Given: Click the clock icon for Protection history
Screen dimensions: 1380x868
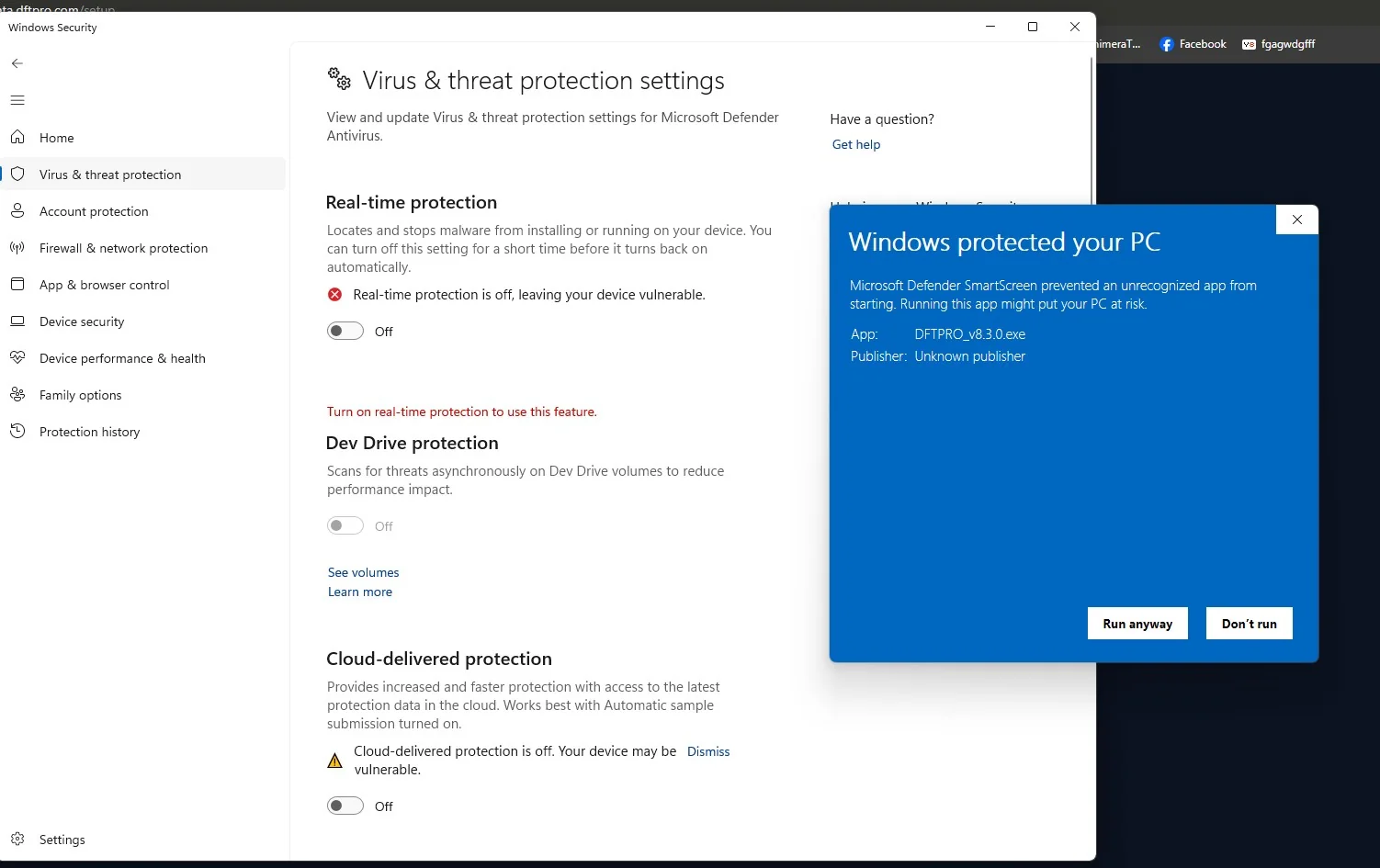Looking at the screenshot, I should [x=17, y=431].
